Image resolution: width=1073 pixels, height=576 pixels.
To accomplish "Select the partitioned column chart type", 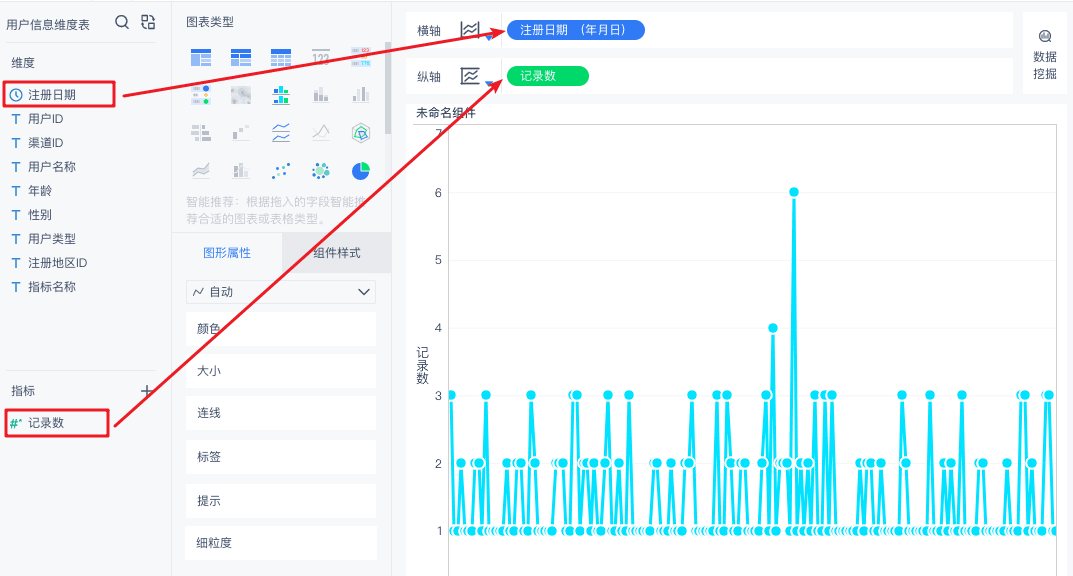I will pyautogui.click(x=281, y=95).
